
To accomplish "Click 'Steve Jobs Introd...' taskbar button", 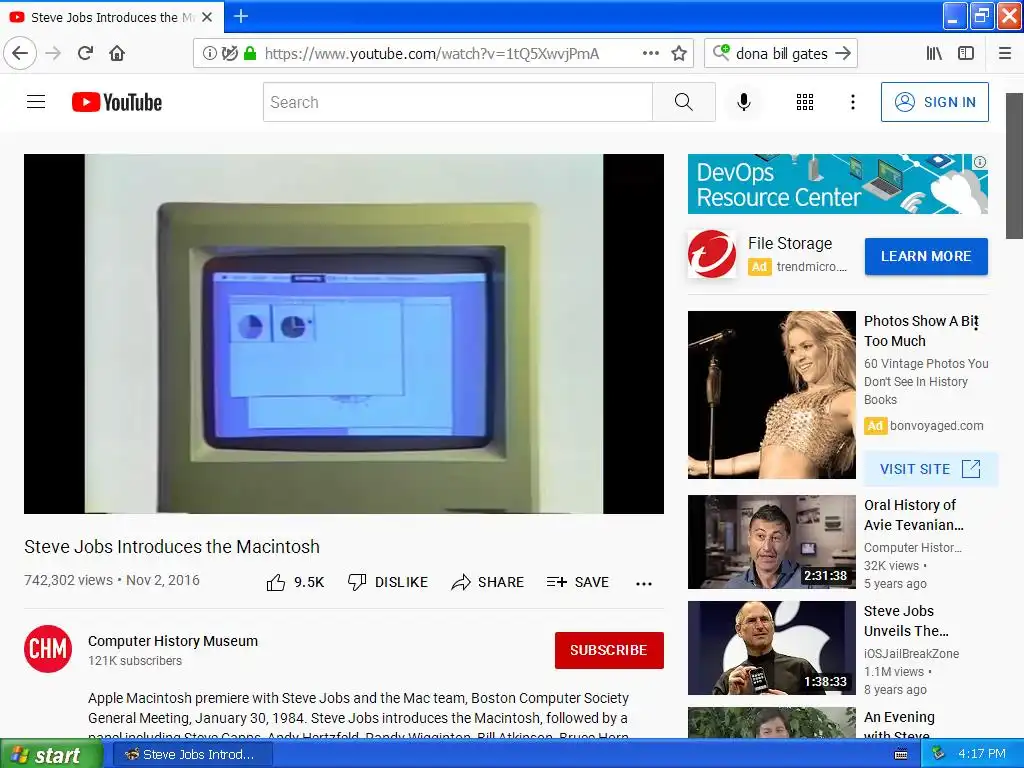I will tap(193, 754).
